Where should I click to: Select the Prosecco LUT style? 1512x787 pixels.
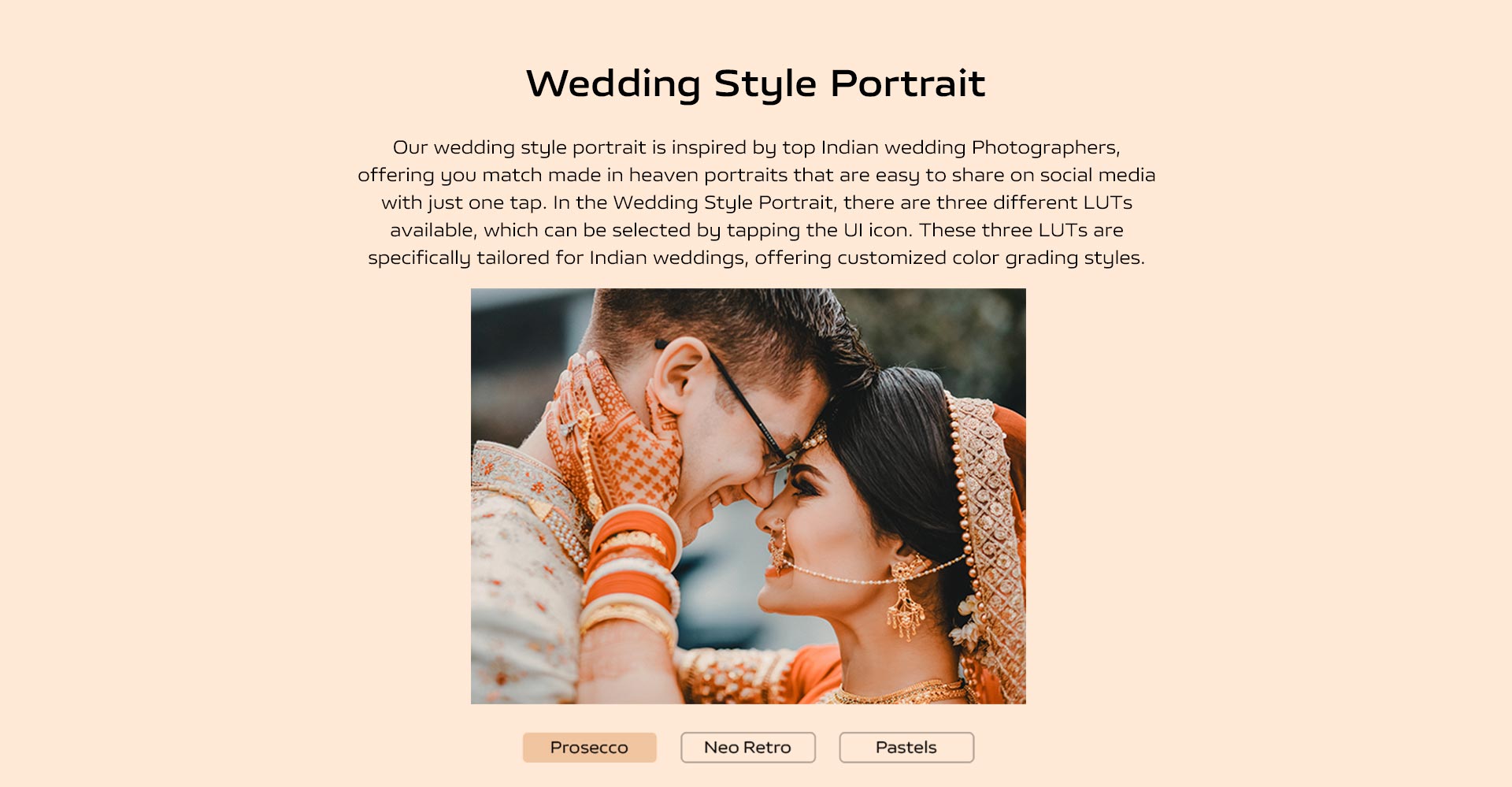point(589,747)
